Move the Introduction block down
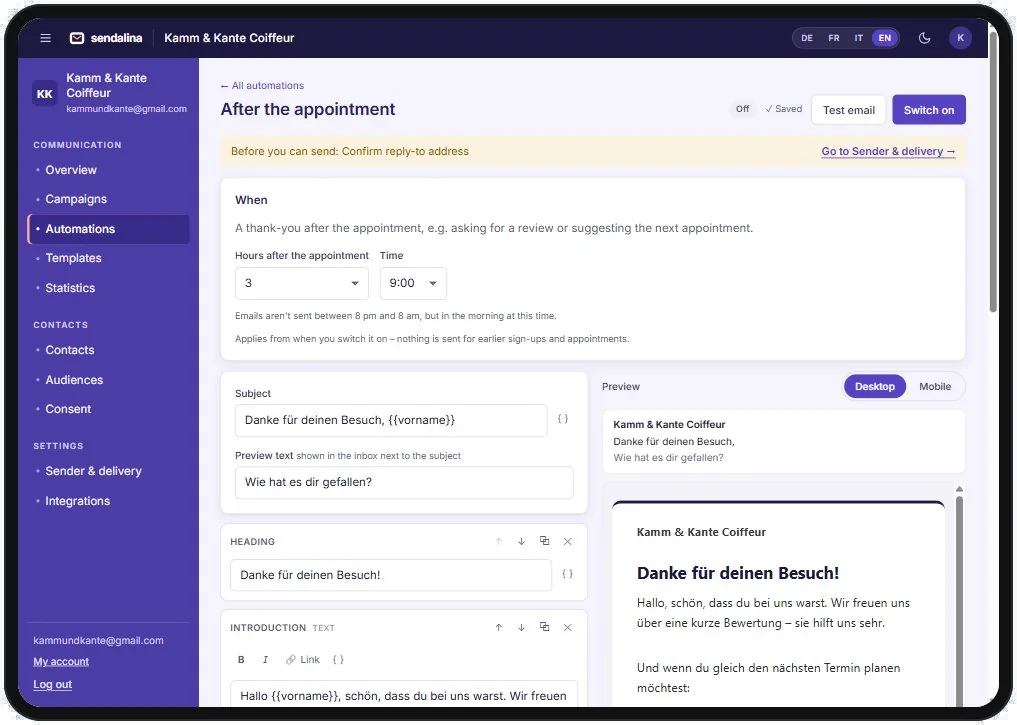 coord(521,627)
